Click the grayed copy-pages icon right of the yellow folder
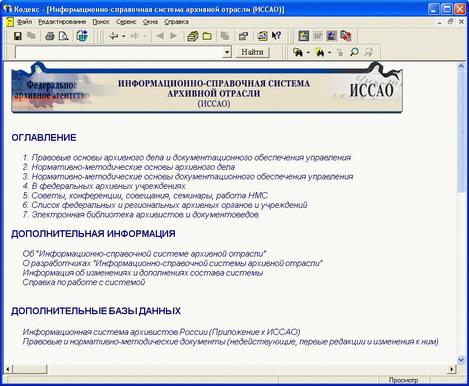The width and height of the screenshot is (469, 386). tap(225, 36)
